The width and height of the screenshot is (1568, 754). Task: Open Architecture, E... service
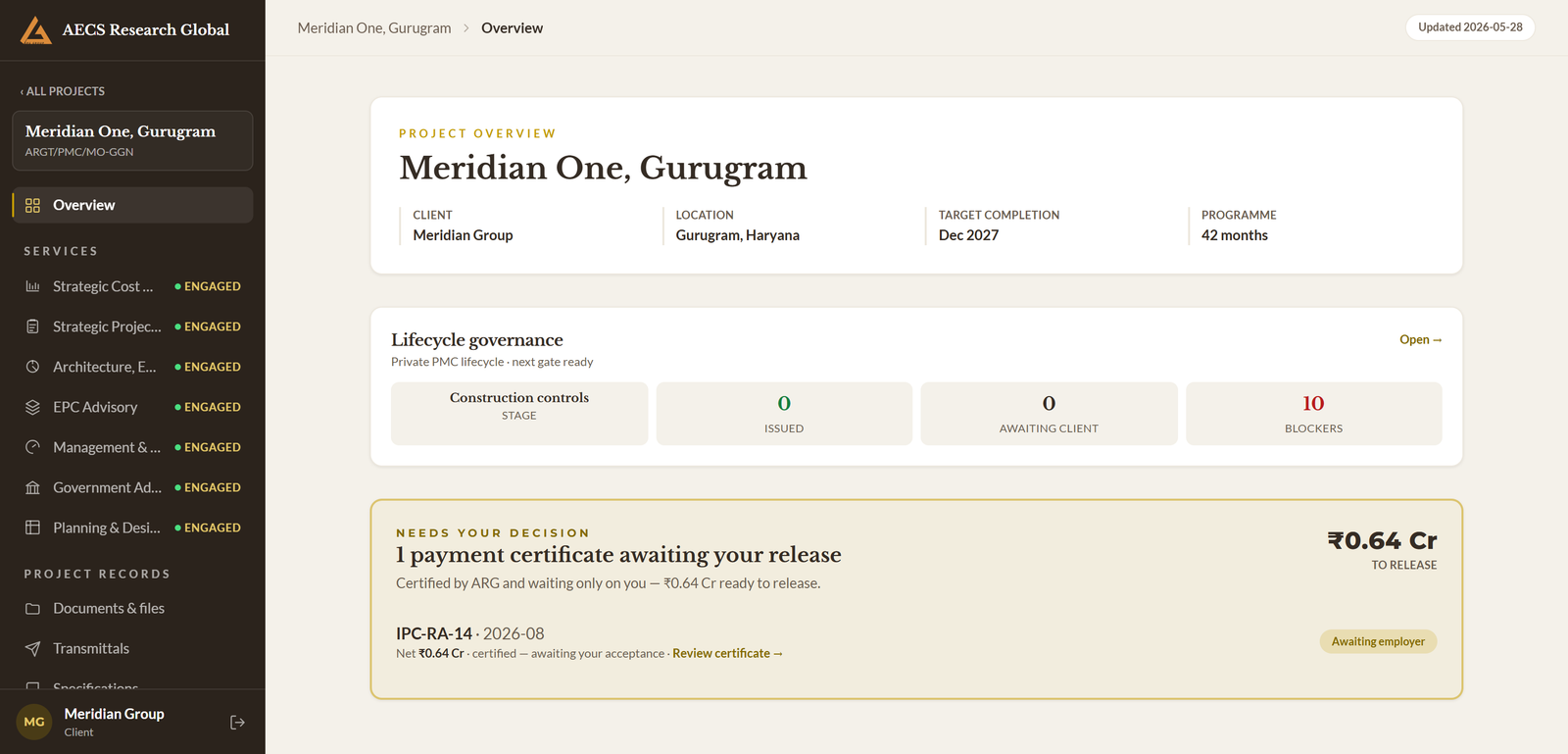point(132,367)
